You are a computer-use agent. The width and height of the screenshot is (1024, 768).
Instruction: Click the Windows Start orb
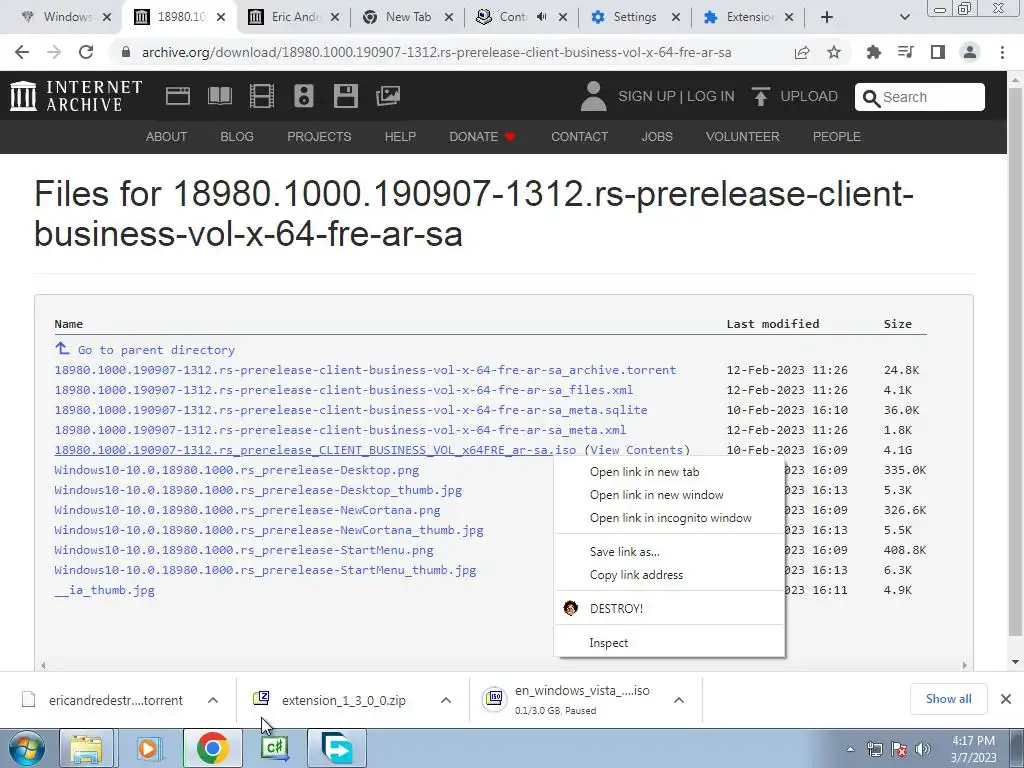26,748
